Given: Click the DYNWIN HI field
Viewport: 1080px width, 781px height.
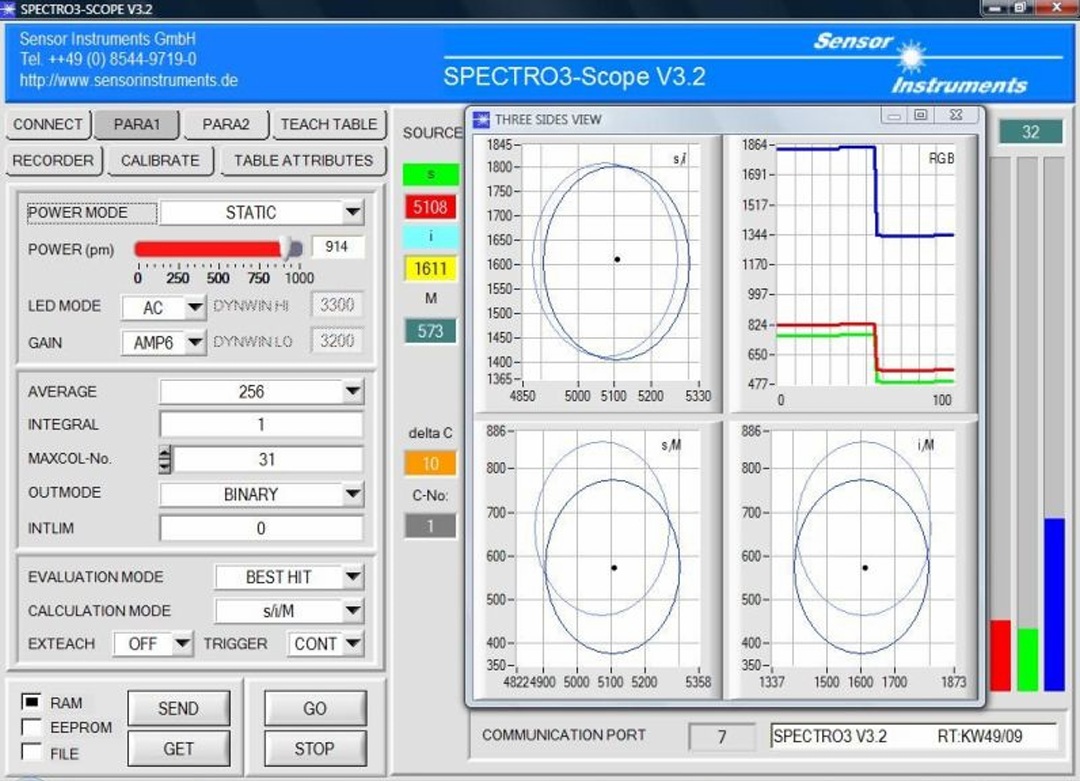Looking at the screenshot, I should coord(337,304).
